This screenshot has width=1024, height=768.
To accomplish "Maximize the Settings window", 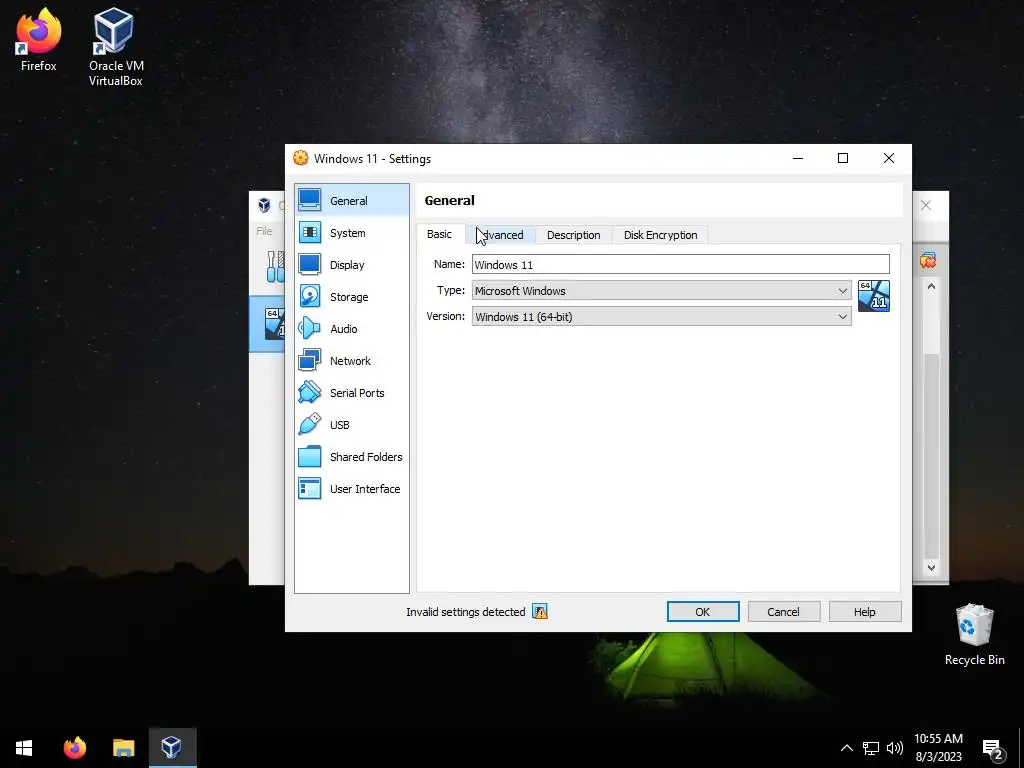I will [843, 158].
